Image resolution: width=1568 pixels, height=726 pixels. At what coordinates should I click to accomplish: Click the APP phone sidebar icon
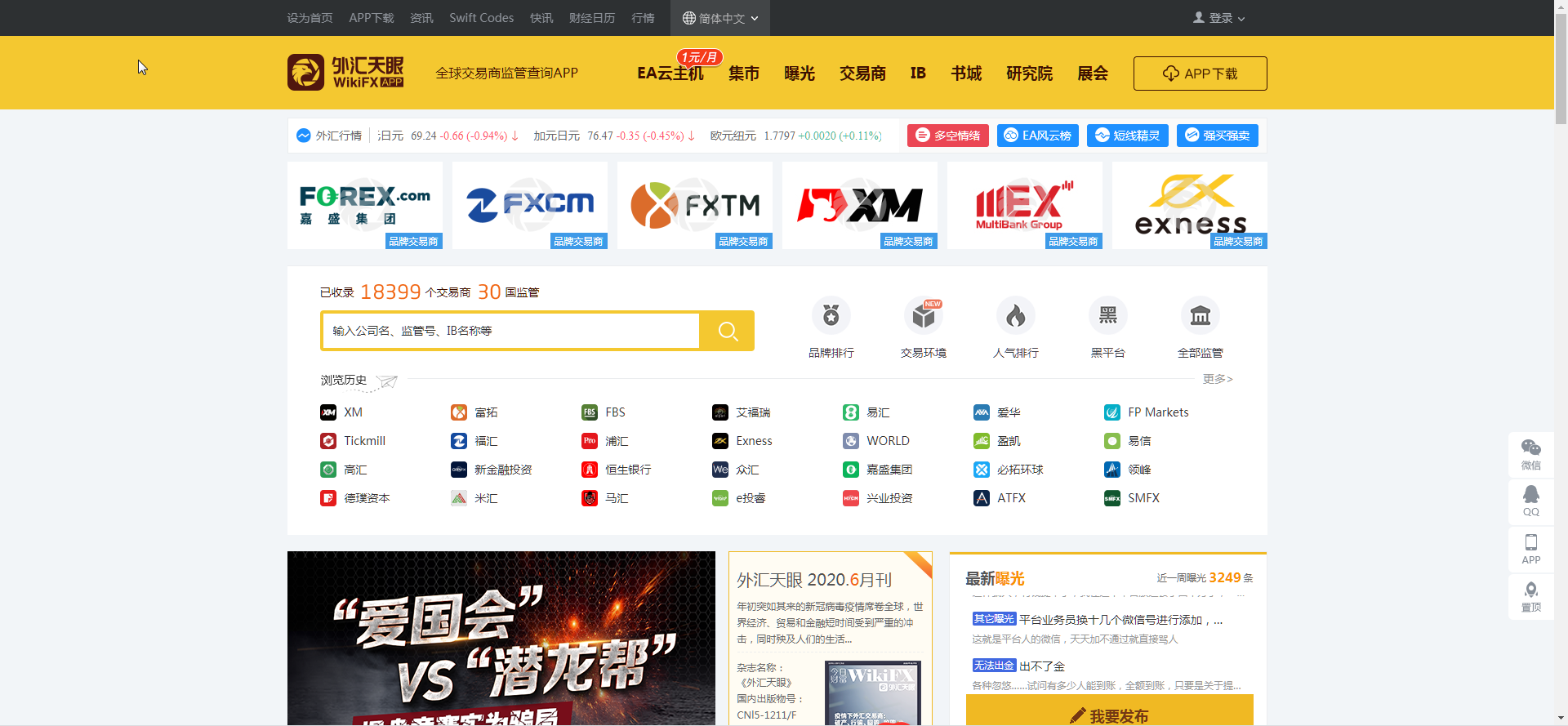click(1531, 549)
